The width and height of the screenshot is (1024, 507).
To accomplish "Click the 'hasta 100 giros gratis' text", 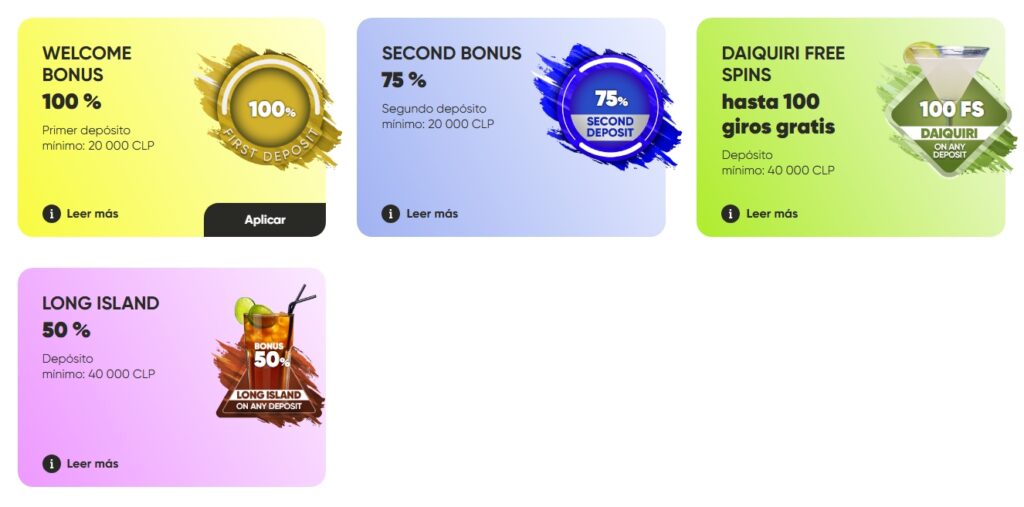I will click(x=778, y=114).
